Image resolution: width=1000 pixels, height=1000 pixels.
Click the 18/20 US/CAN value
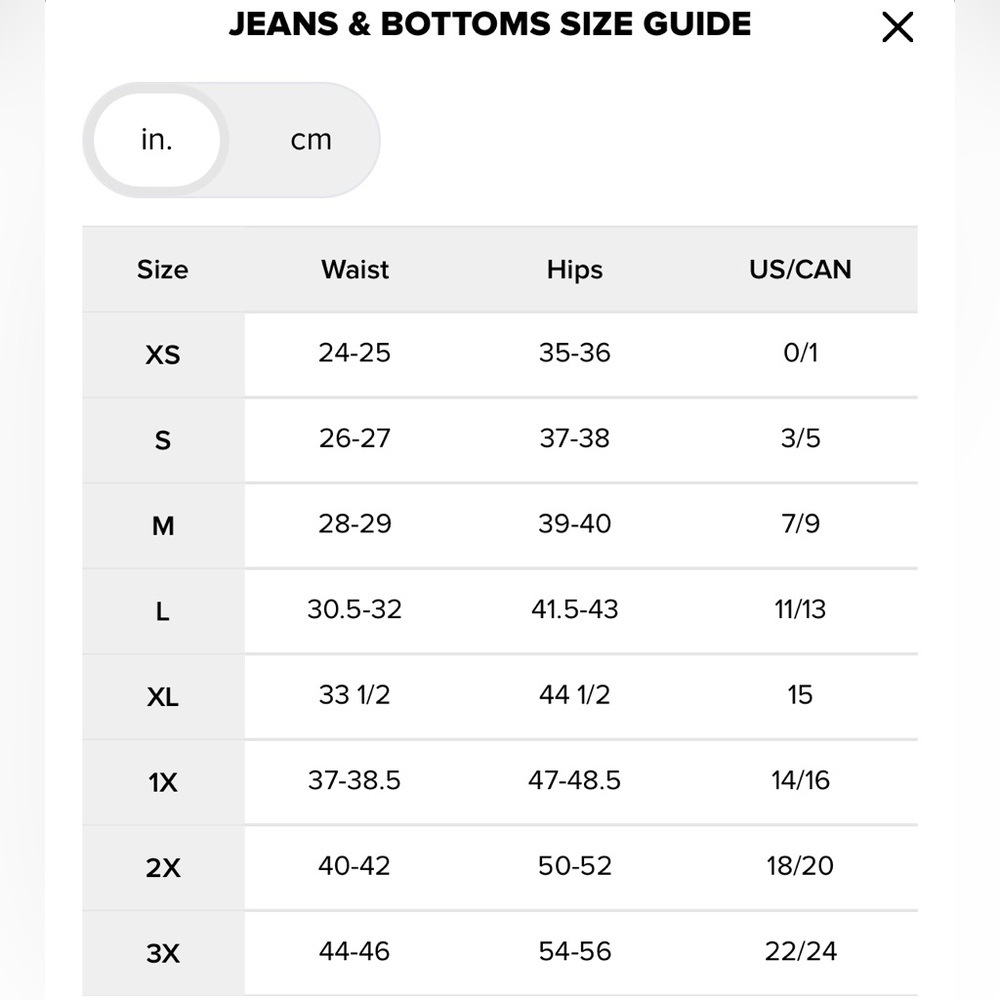tap(800, 865)
